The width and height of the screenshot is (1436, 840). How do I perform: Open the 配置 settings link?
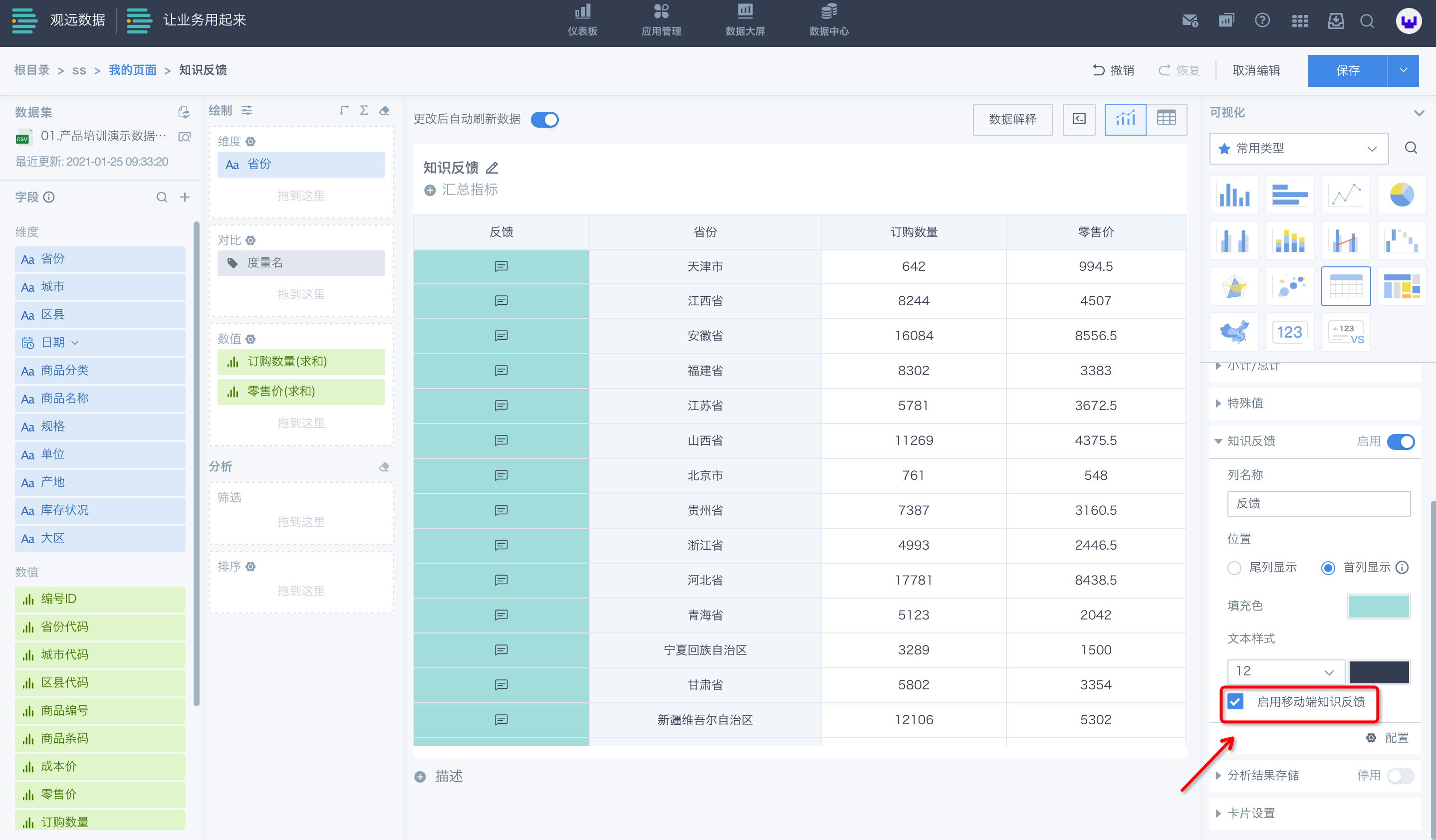point(1388,738)
